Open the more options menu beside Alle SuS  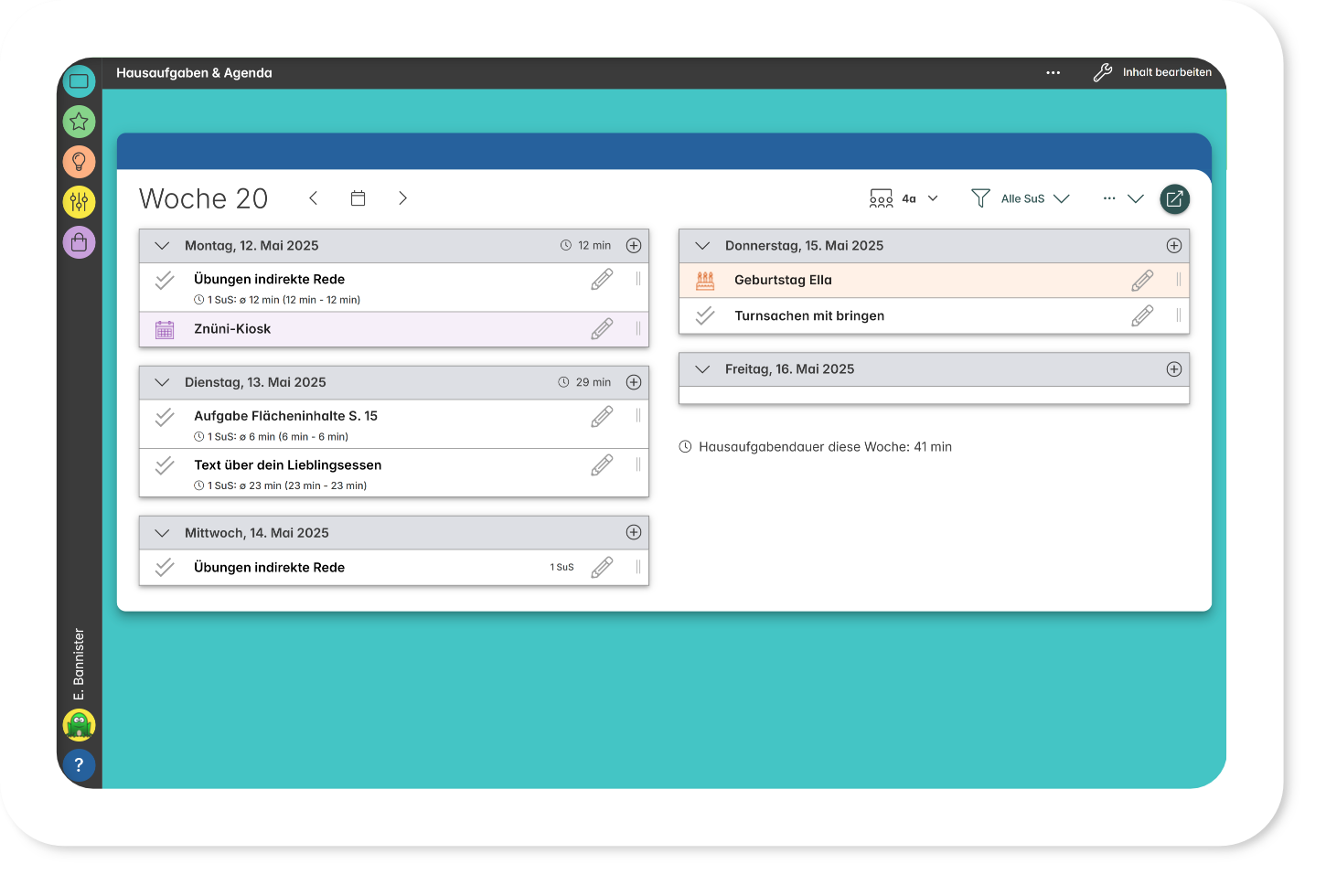click(x=1109, y=198)
